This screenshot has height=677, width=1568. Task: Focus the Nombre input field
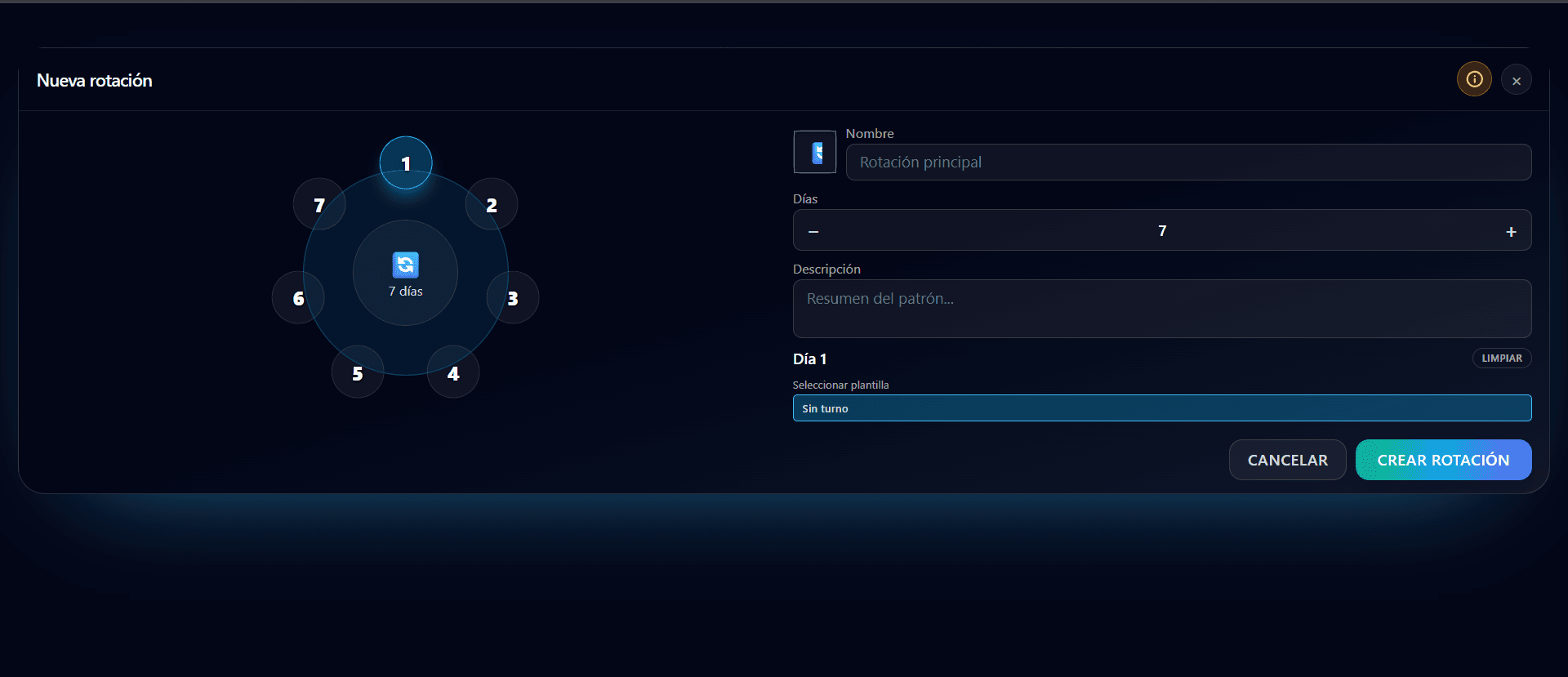tap(1188, 163)
